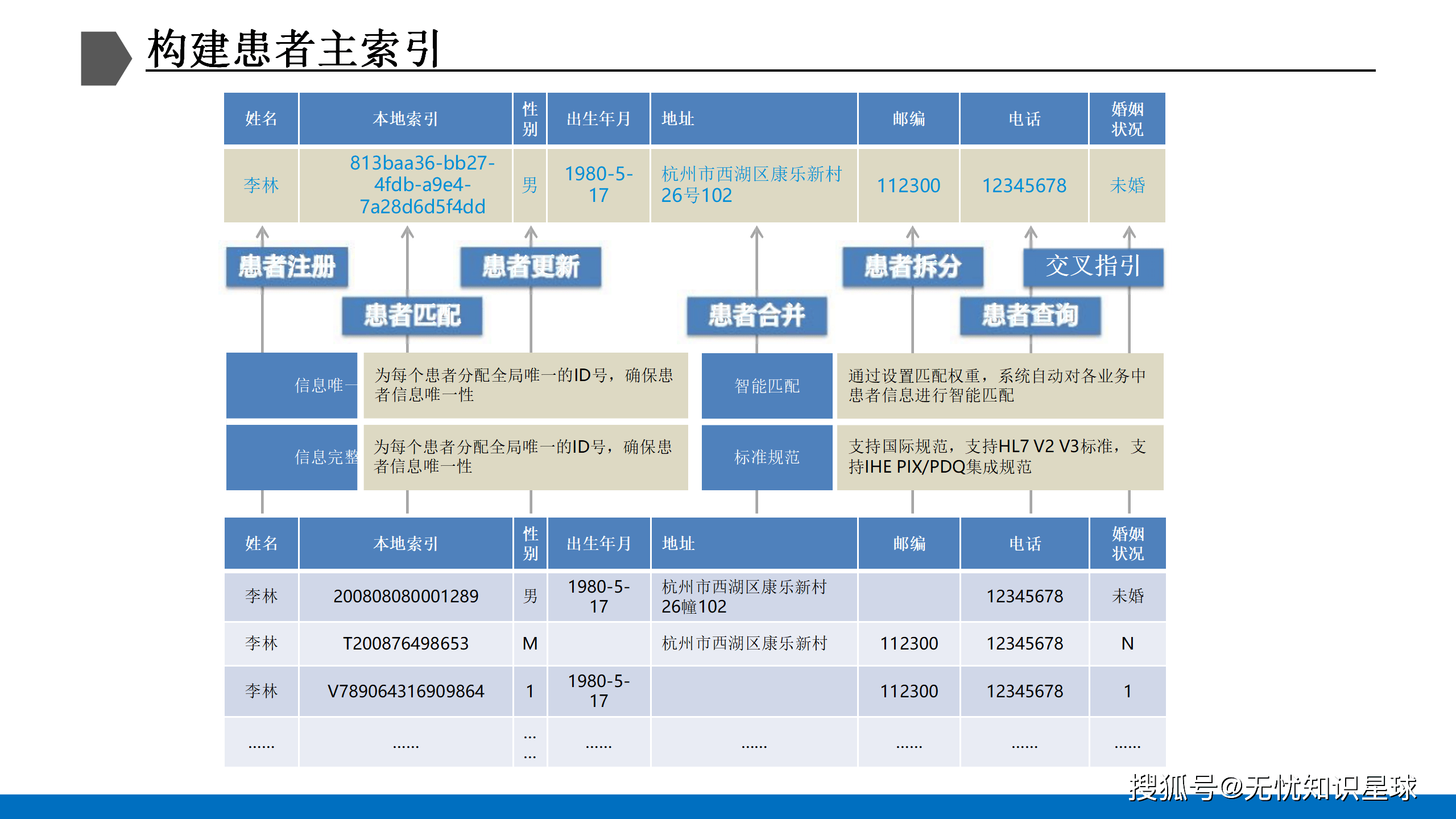This screenshot has height=819, width=1456.
Task: Click the 患者拆分 function block
Action: coord(913,267)
